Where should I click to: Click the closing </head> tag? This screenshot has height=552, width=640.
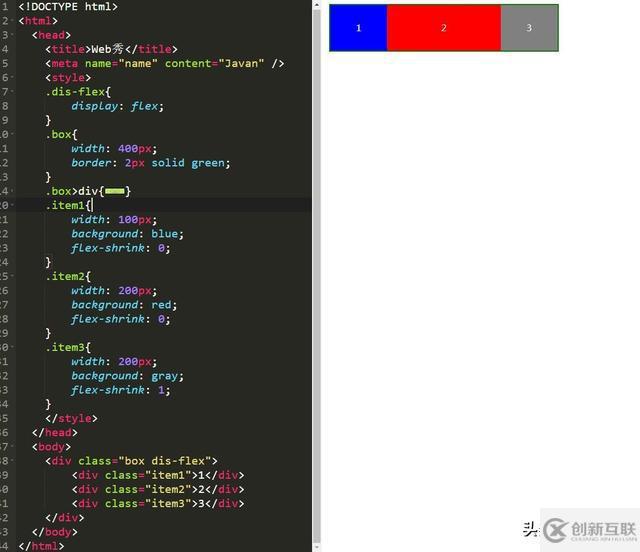55,432
